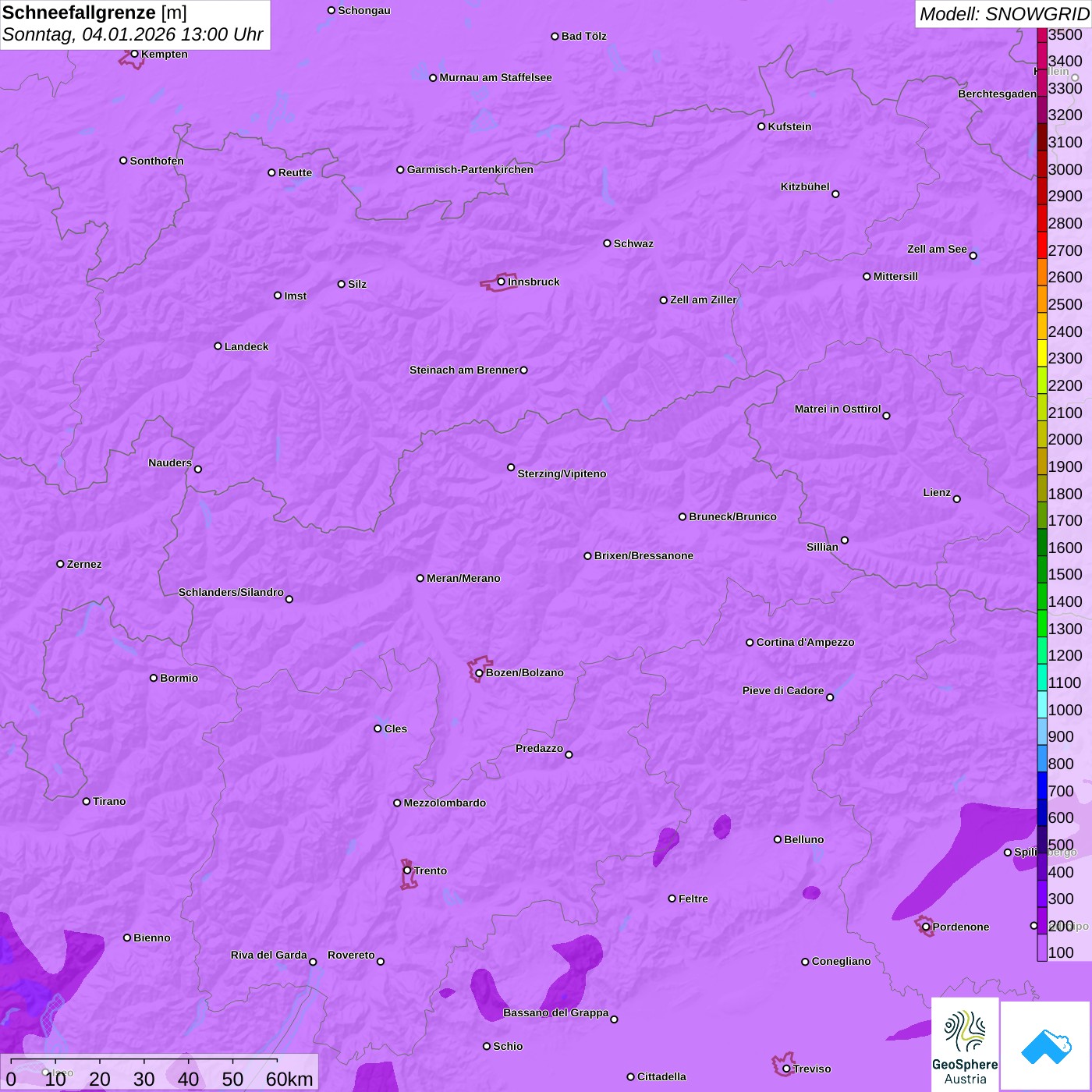Click the 'Nauders' label
The height and width of the screenshot is (1092, 1092).
170,463
